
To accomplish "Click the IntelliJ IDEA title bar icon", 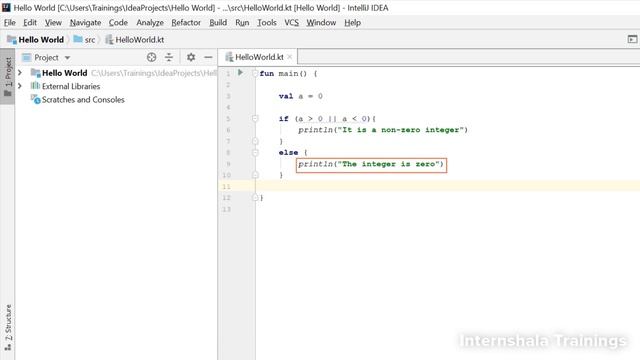I will point(6,7).
